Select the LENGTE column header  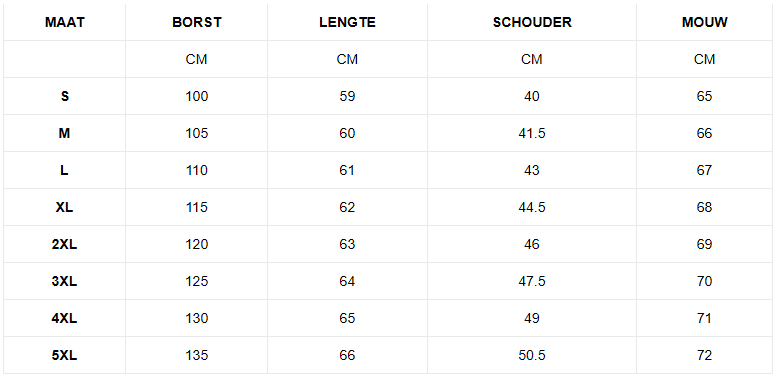(x=347, y=22)
